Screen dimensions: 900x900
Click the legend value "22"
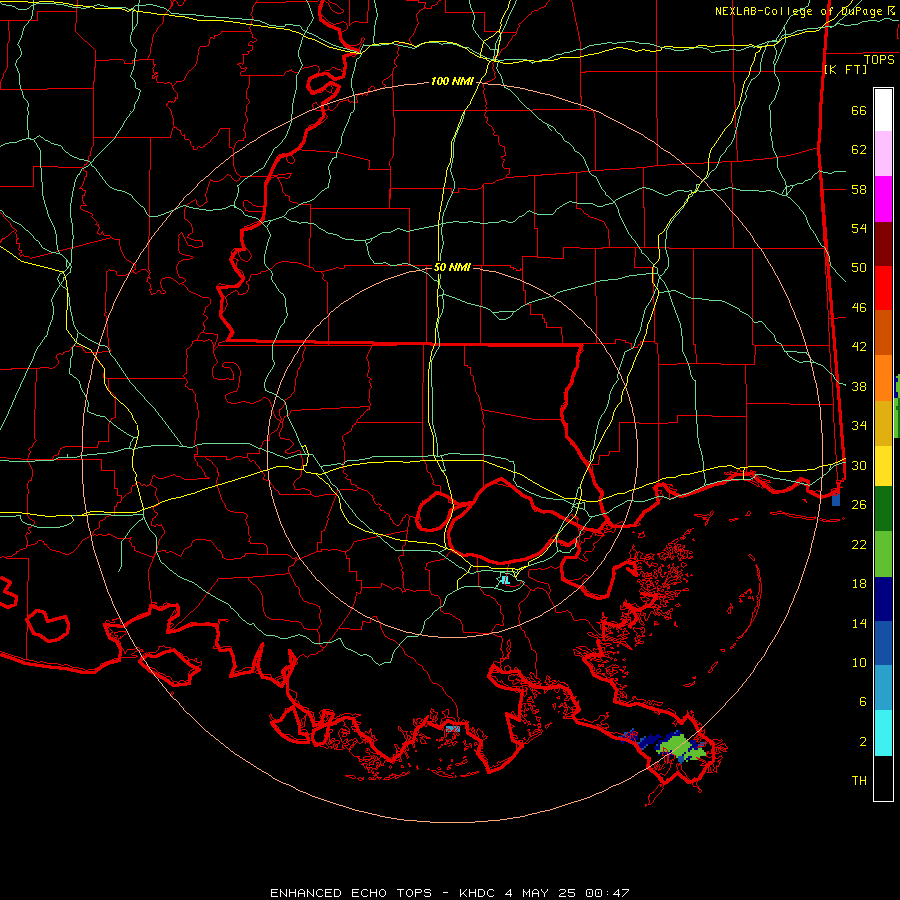click(859, 544)
